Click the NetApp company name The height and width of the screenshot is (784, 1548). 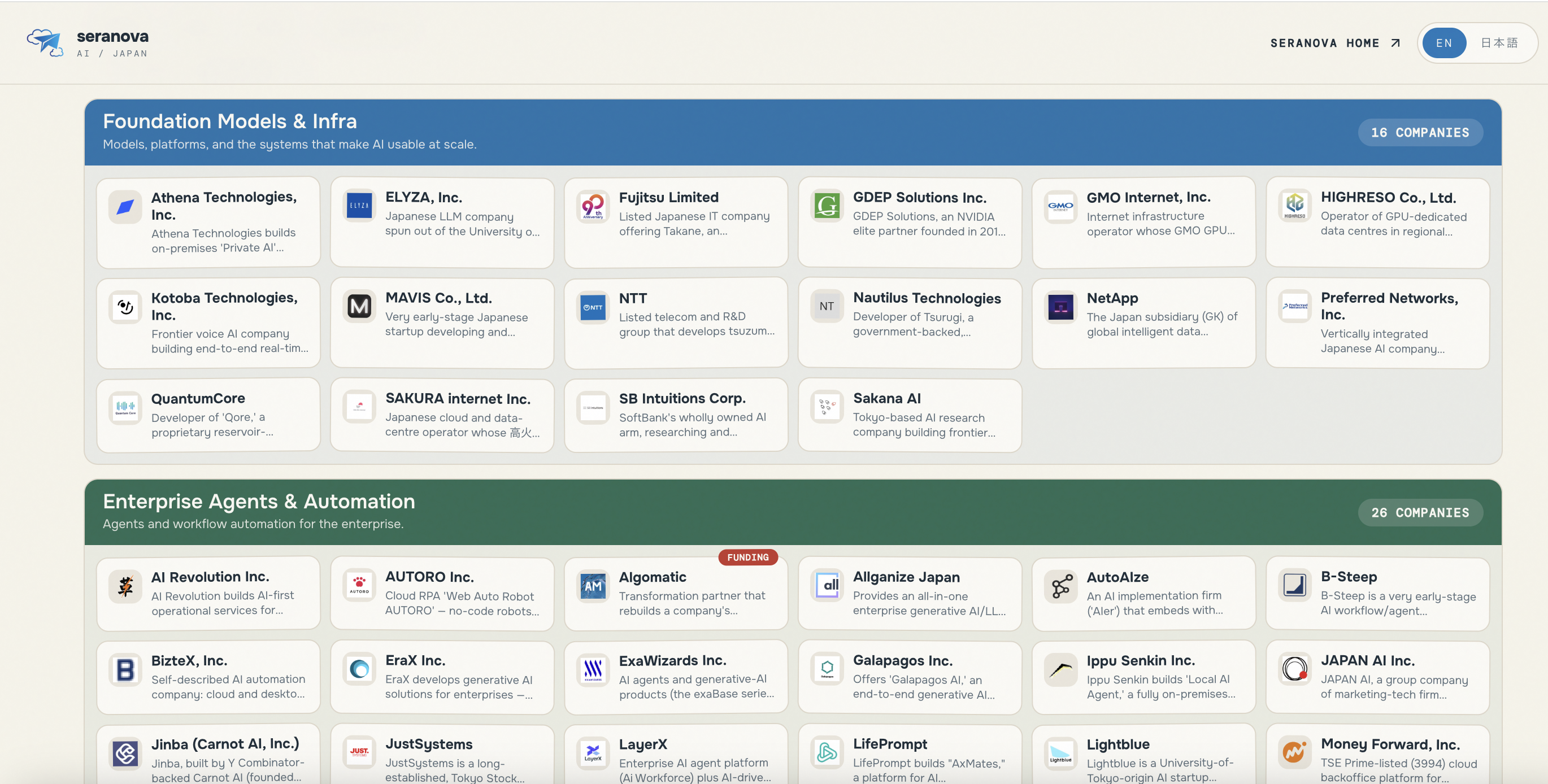click(x=1112, y=298)
